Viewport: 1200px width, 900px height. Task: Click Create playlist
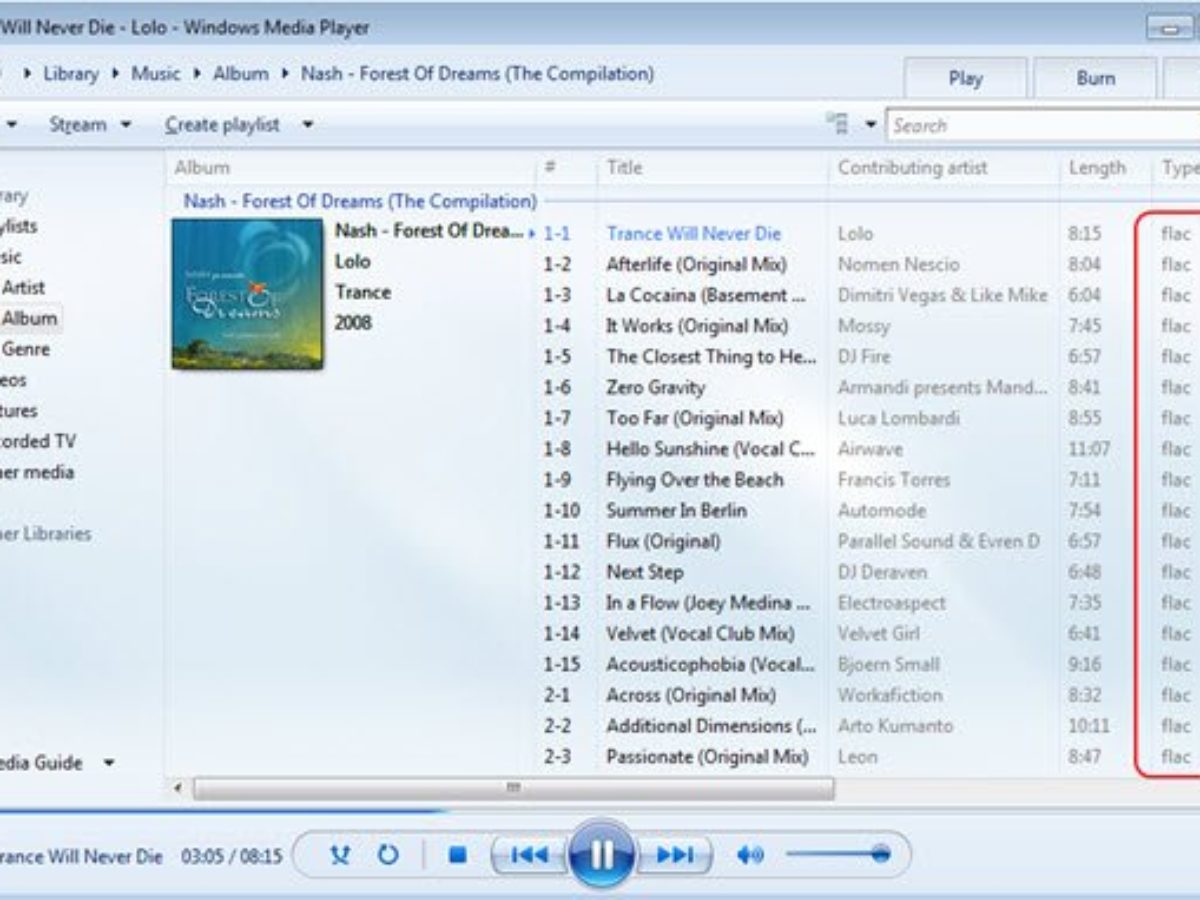(x=222, y=125)
